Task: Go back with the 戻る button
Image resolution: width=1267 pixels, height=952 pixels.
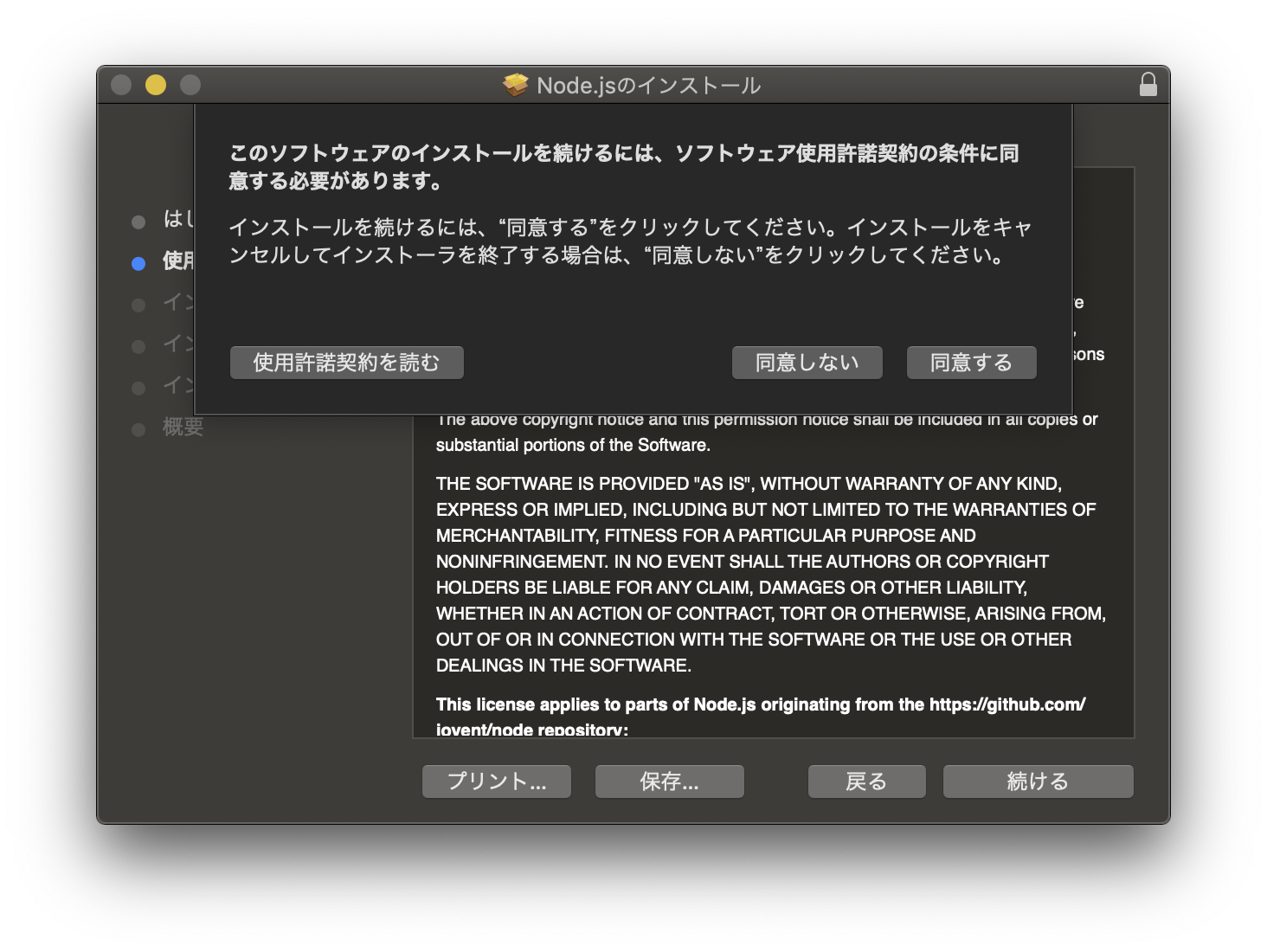Action: 866,782
